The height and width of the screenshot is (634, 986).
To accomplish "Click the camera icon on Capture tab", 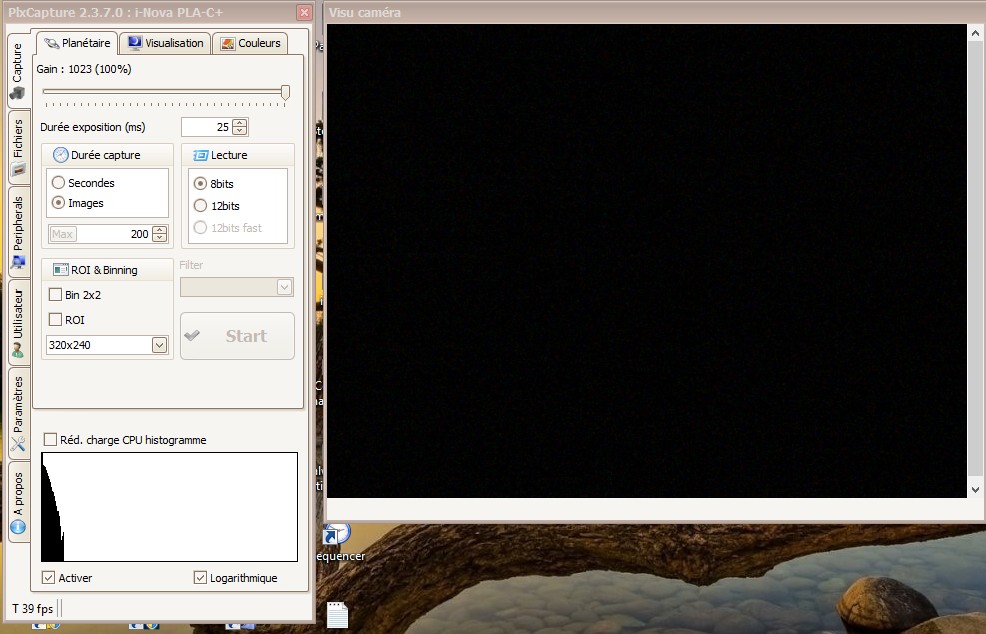I will (17, 93).
